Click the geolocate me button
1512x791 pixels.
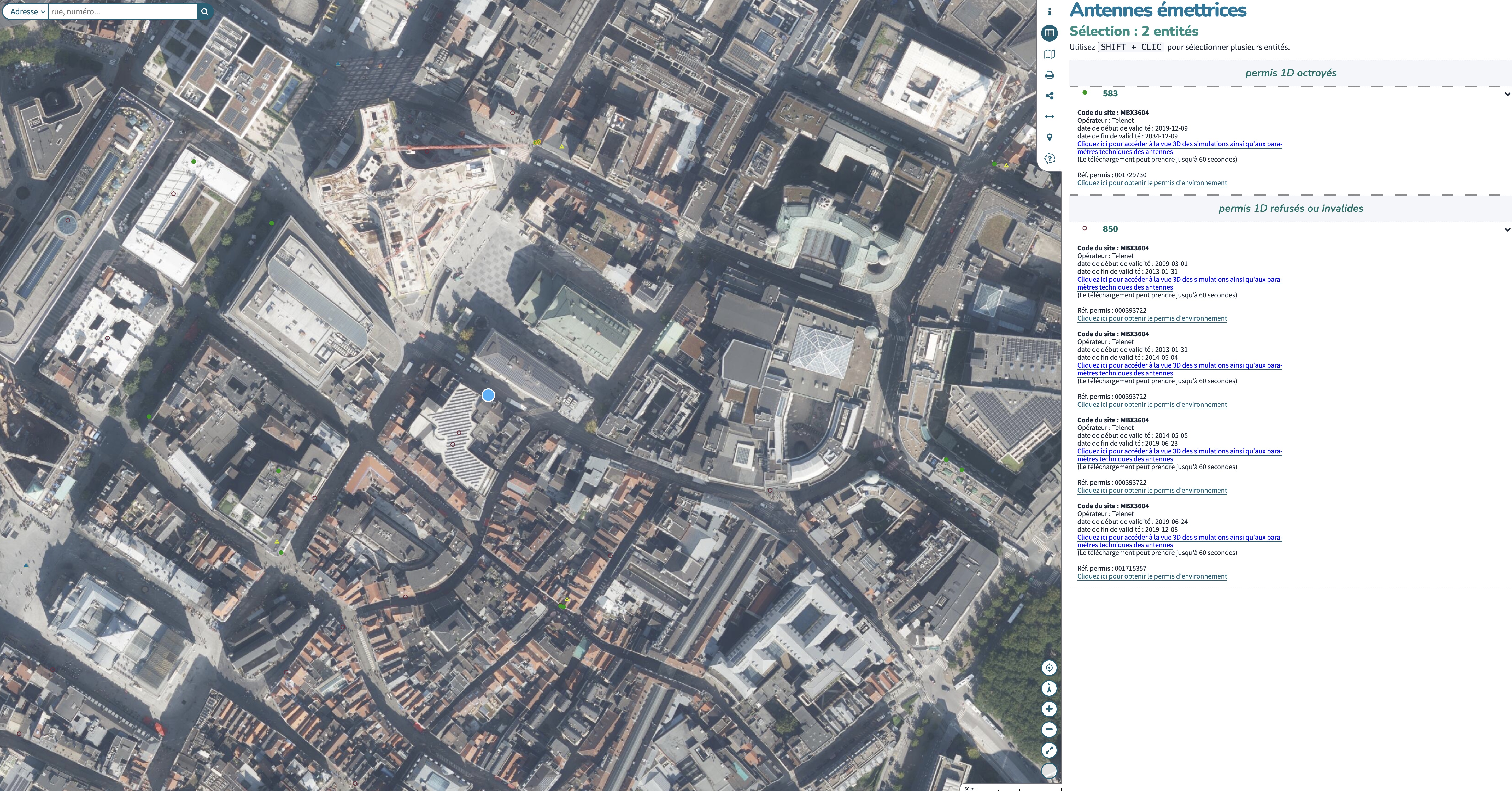1049,668
